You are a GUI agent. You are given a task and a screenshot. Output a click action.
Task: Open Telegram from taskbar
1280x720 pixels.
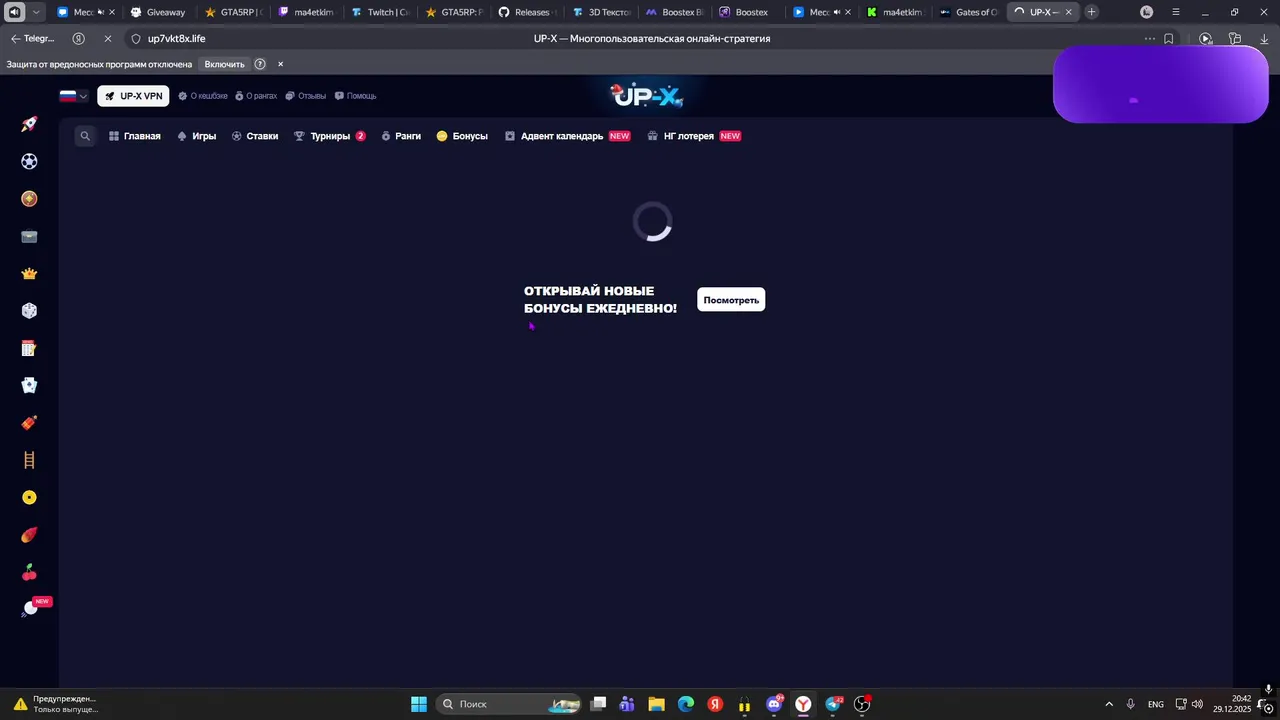point(833,704)
